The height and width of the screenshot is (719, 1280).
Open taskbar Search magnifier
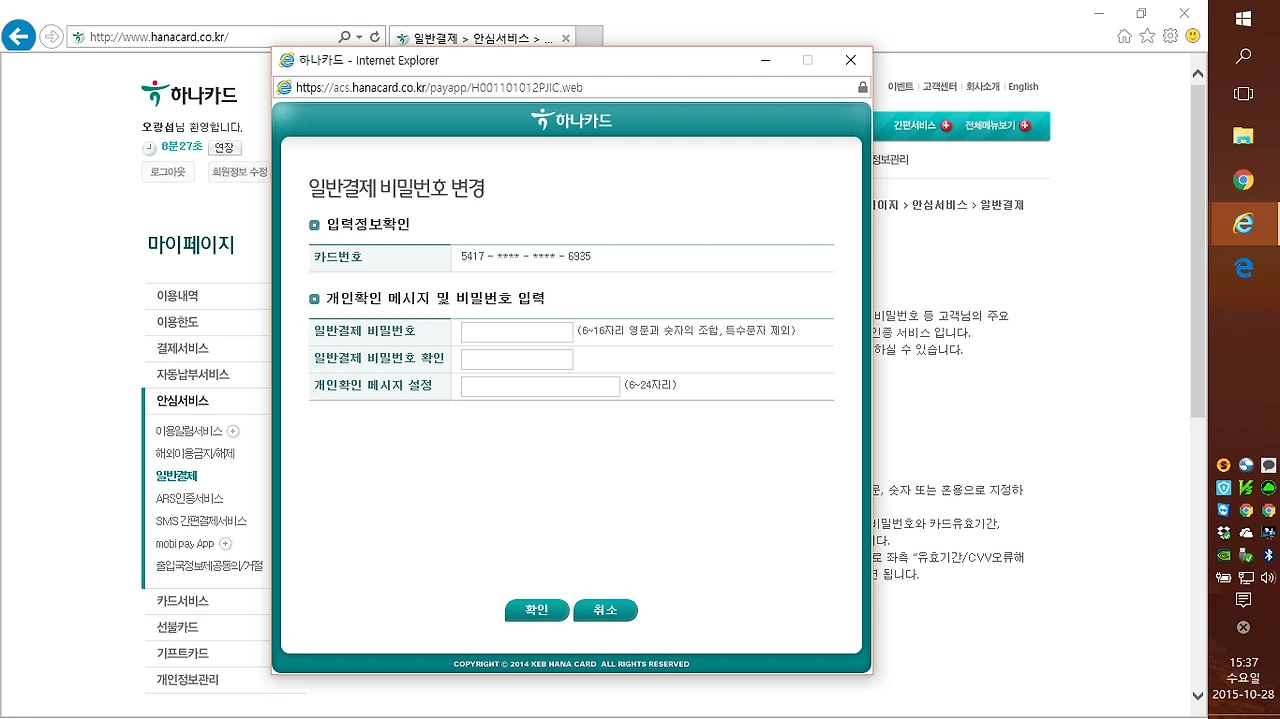click(x=1243, y=56)
